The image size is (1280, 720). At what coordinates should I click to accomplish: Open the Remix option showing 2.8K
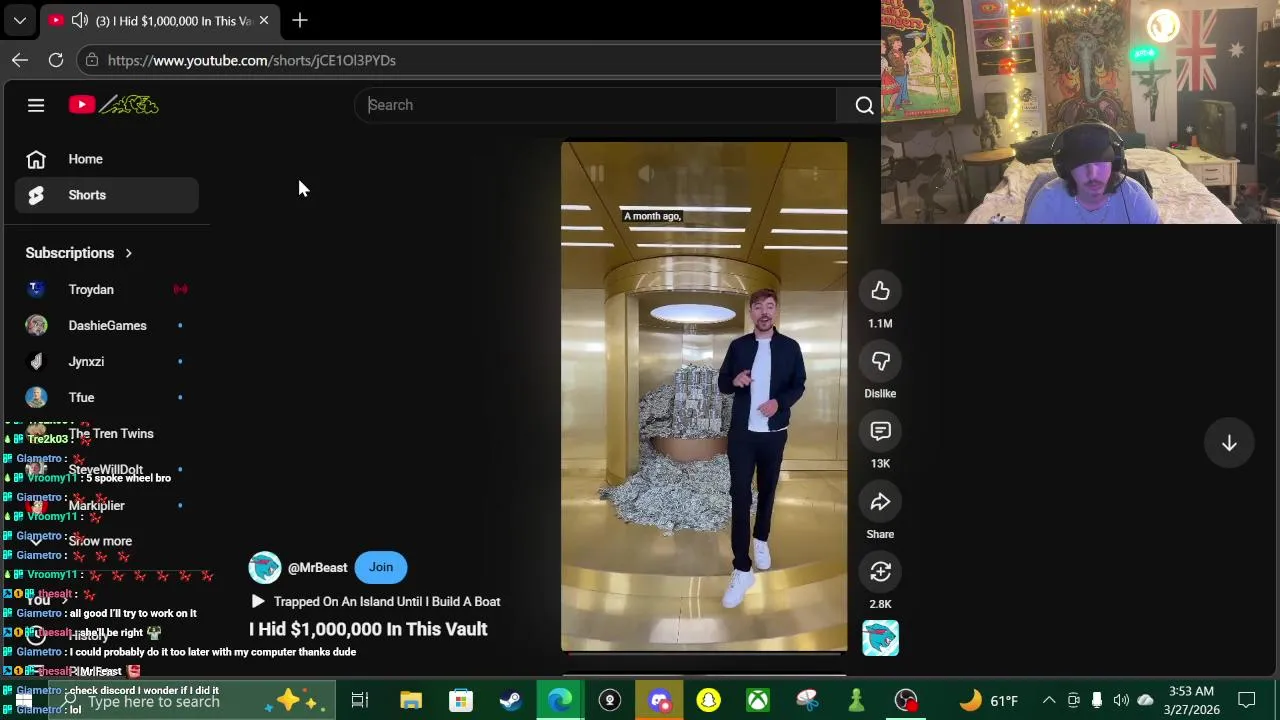880,572
